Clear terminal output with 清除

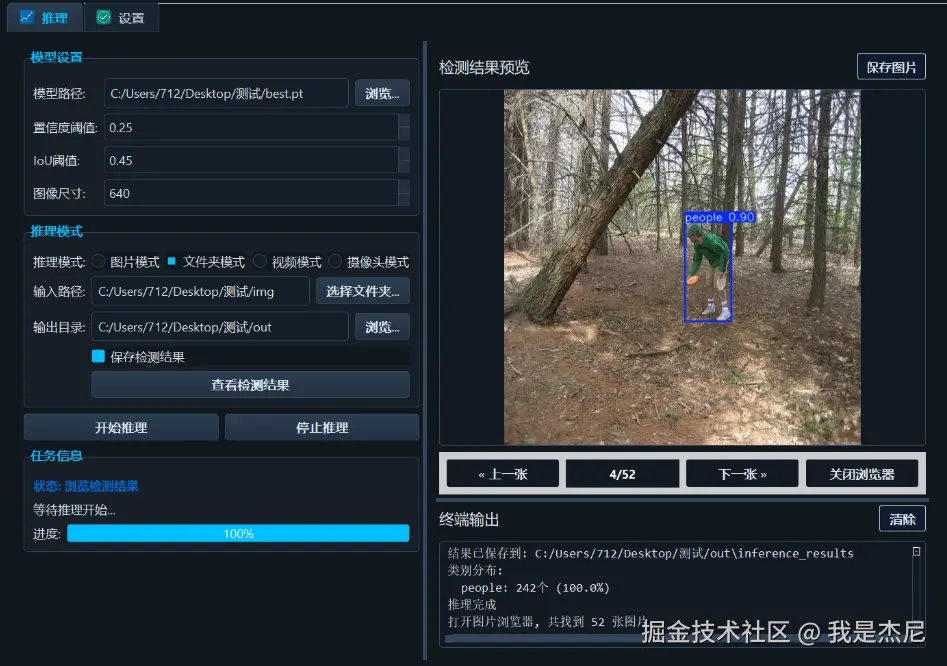902,519
